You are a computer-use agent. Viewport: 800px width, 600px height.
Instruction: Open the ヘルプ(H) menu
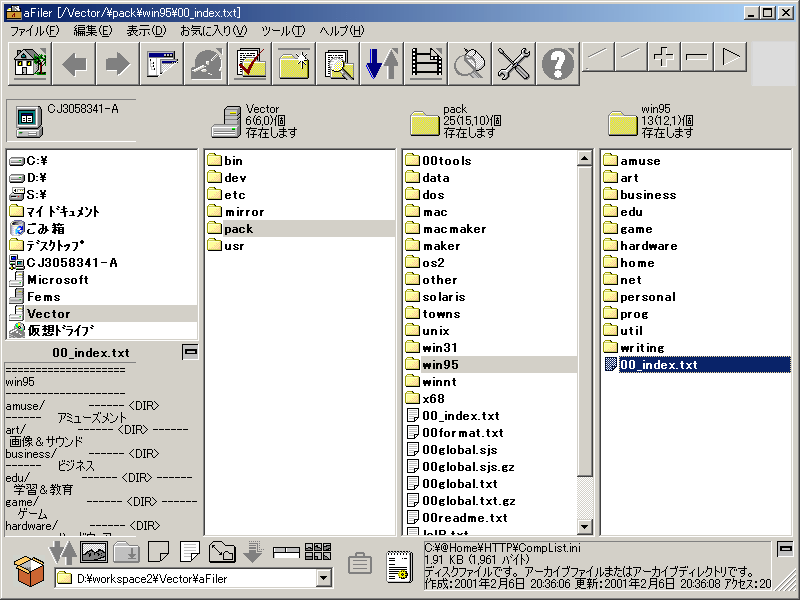[x=342, y=31]
